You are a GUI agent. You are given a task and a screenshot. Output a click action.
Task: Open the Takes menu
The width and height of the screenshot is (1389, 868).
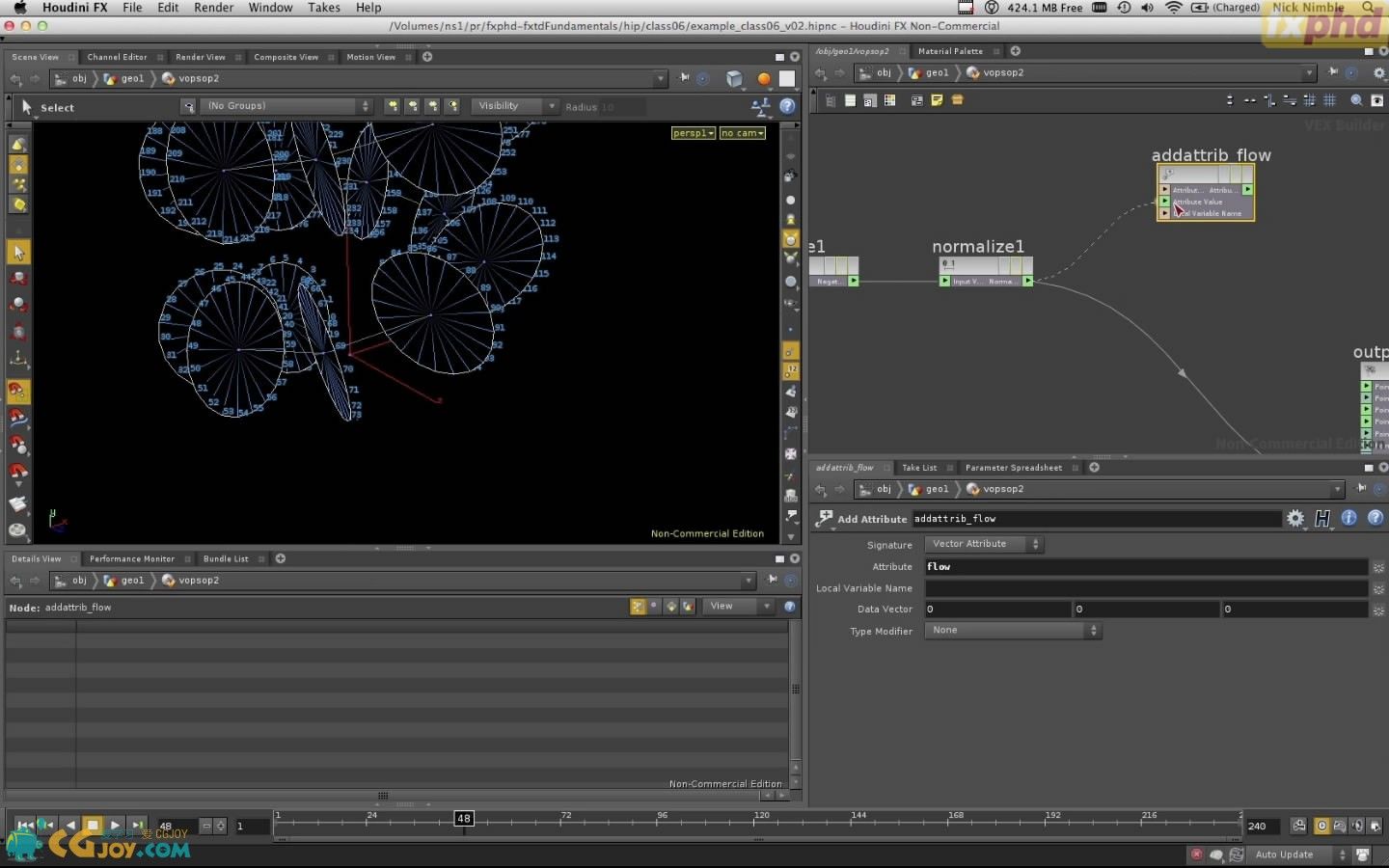pos(324,8)
